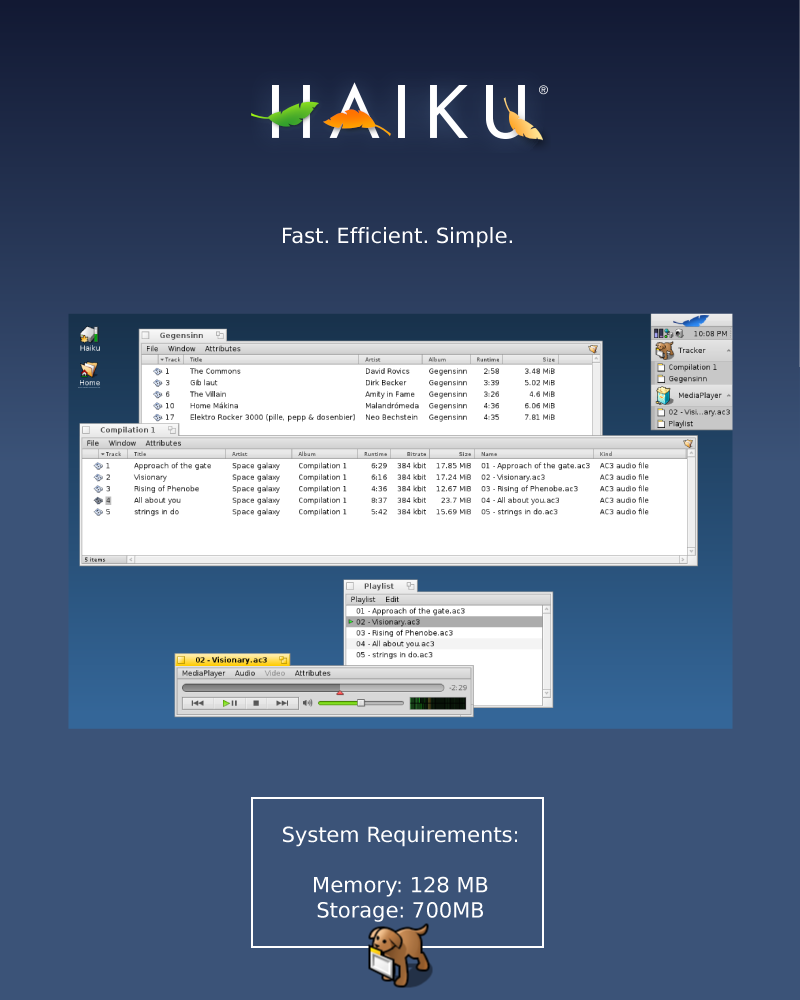The image size is (800, 1000).
Task: Click the feather icon in Compilation 1 menu bar
Action: (688, 443)
